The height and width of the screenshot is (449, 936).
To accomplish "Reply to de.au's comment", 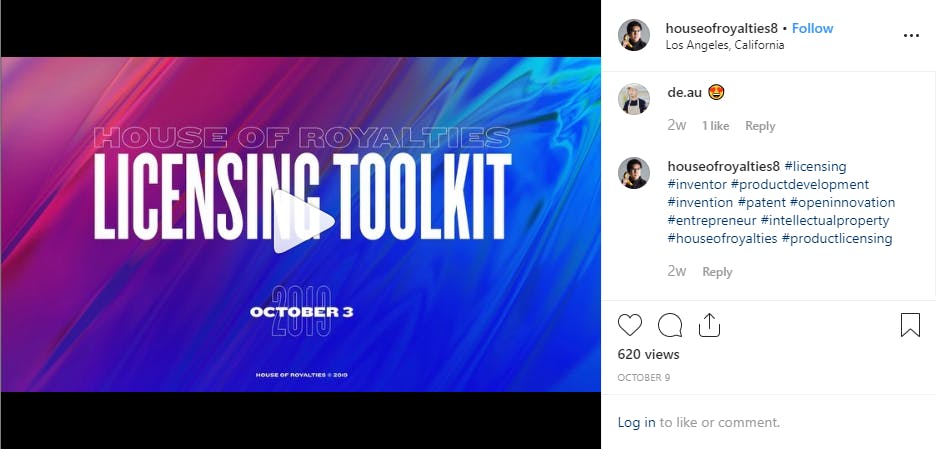I will pyautogui.click(x=760, y=126).
